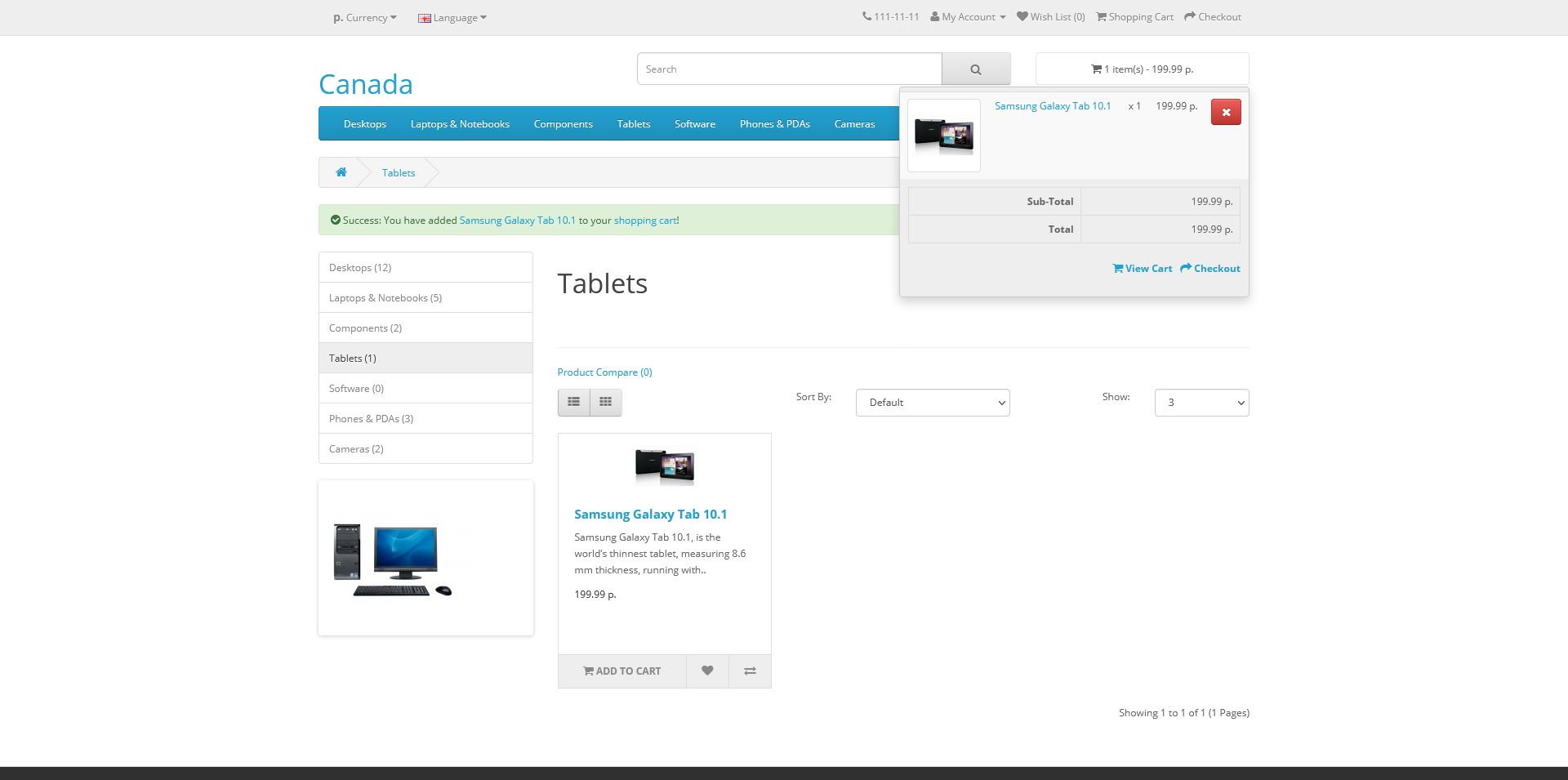This screenshot has height=780, width=1568.
Task: Select Tablets (1) in sidebar
Action: [x=425, y=359]
